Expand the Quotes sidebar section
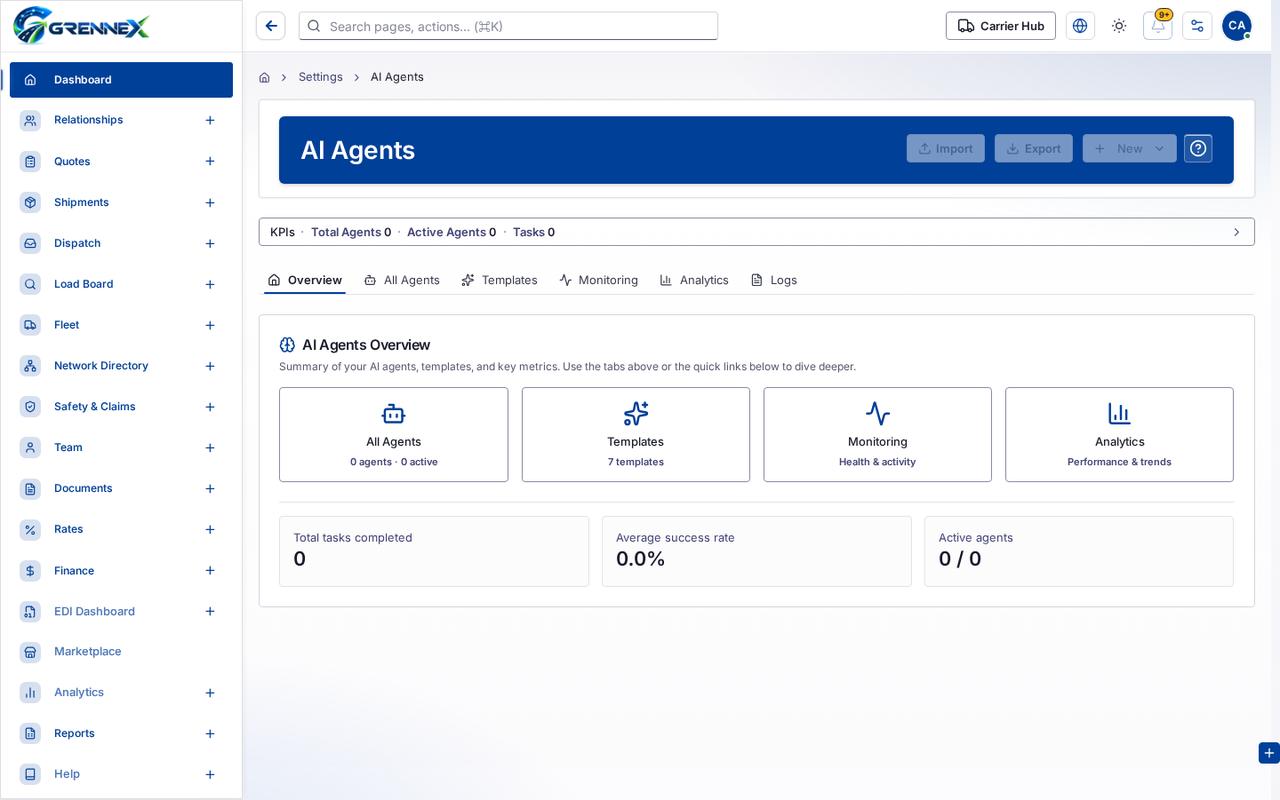The image size is (1280, 800). (x=210, y=161)
